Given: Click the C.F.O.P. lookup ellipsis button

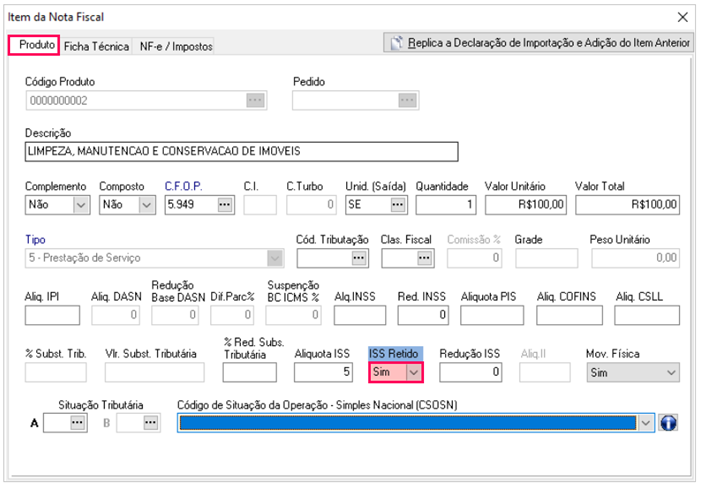Looking at the screenshot, I should pos(224,204).
